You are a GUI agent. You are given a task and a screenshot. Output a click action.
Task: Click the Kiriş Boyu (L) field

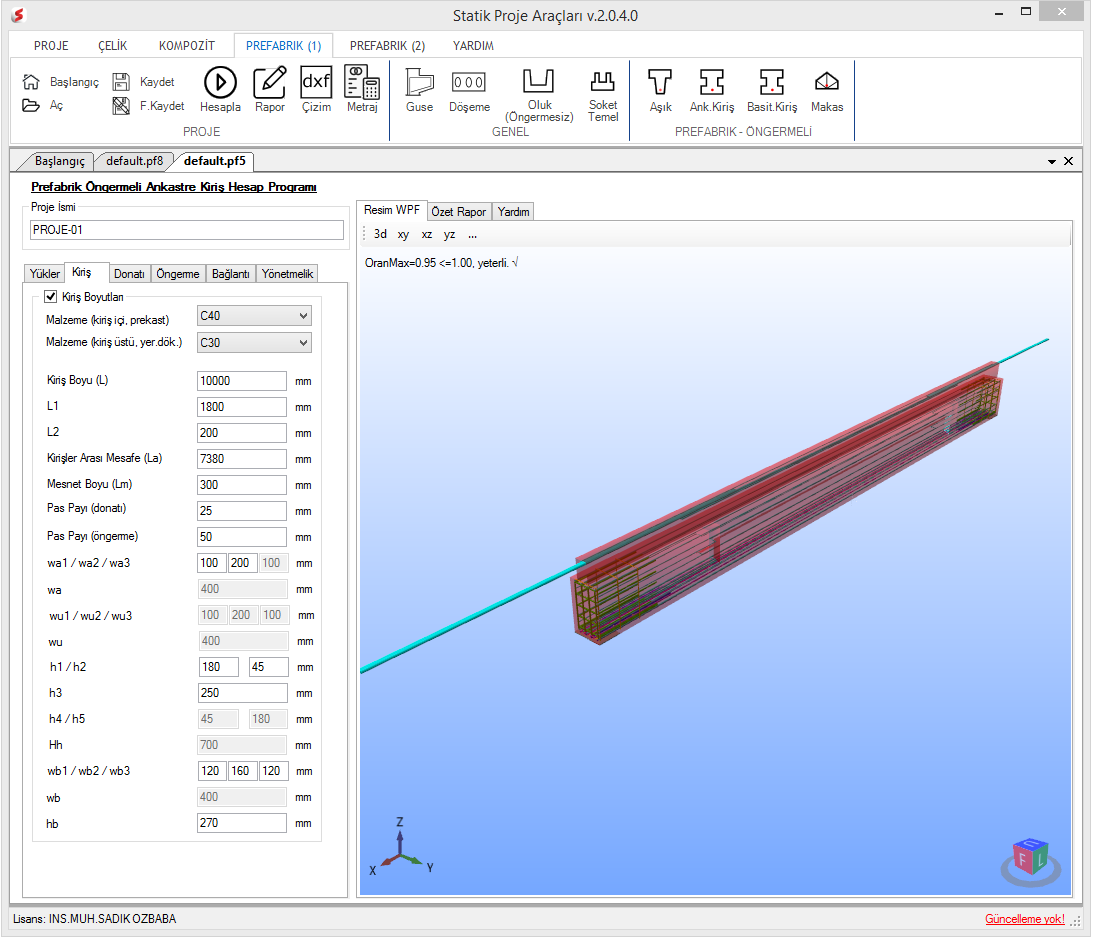(242, 381)
